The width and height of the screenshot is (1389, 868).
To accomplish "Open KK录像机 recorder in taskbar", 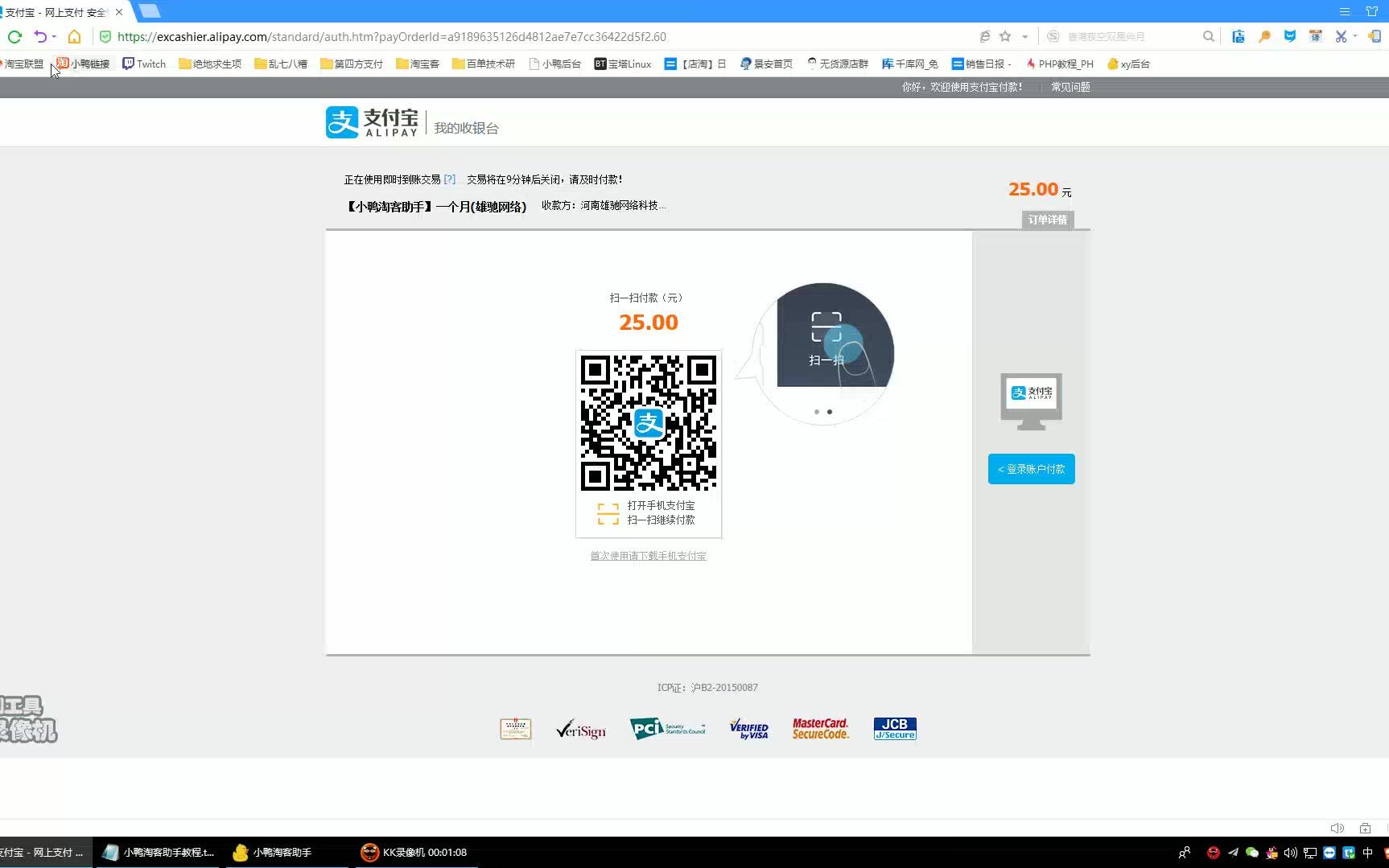I will point(415,852).
